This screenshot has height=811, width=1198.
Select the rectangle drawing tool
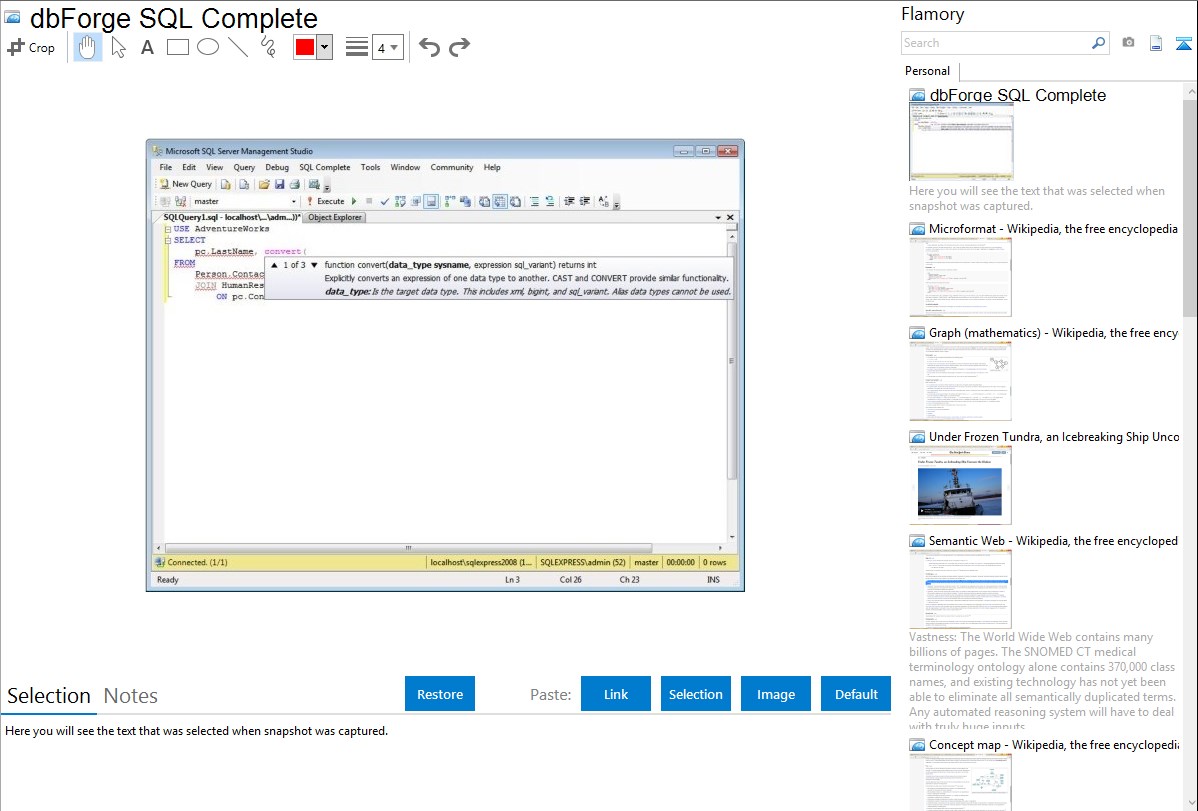coord(177,47)
